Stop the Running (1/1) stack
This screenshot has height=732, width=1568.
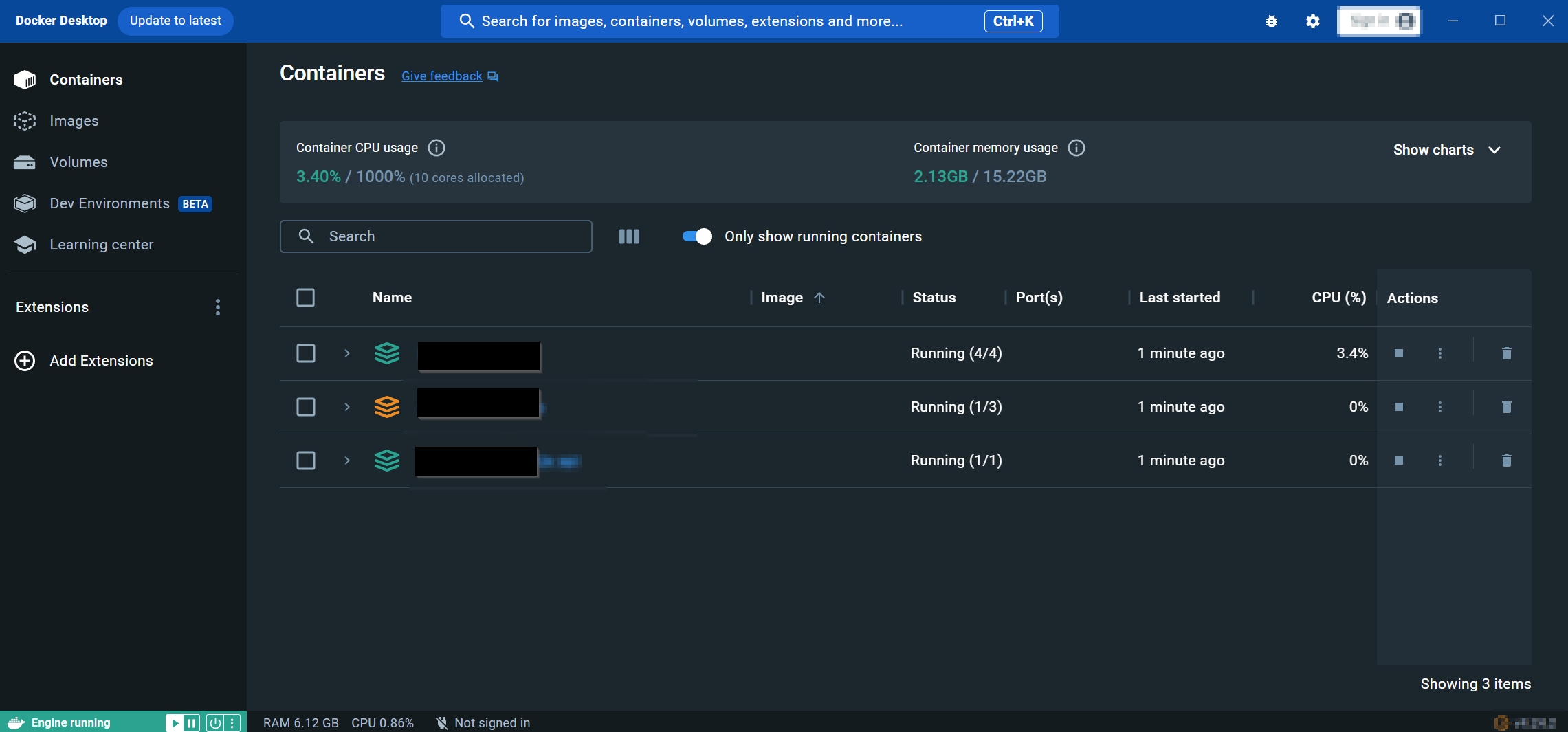pos(1398,461)
